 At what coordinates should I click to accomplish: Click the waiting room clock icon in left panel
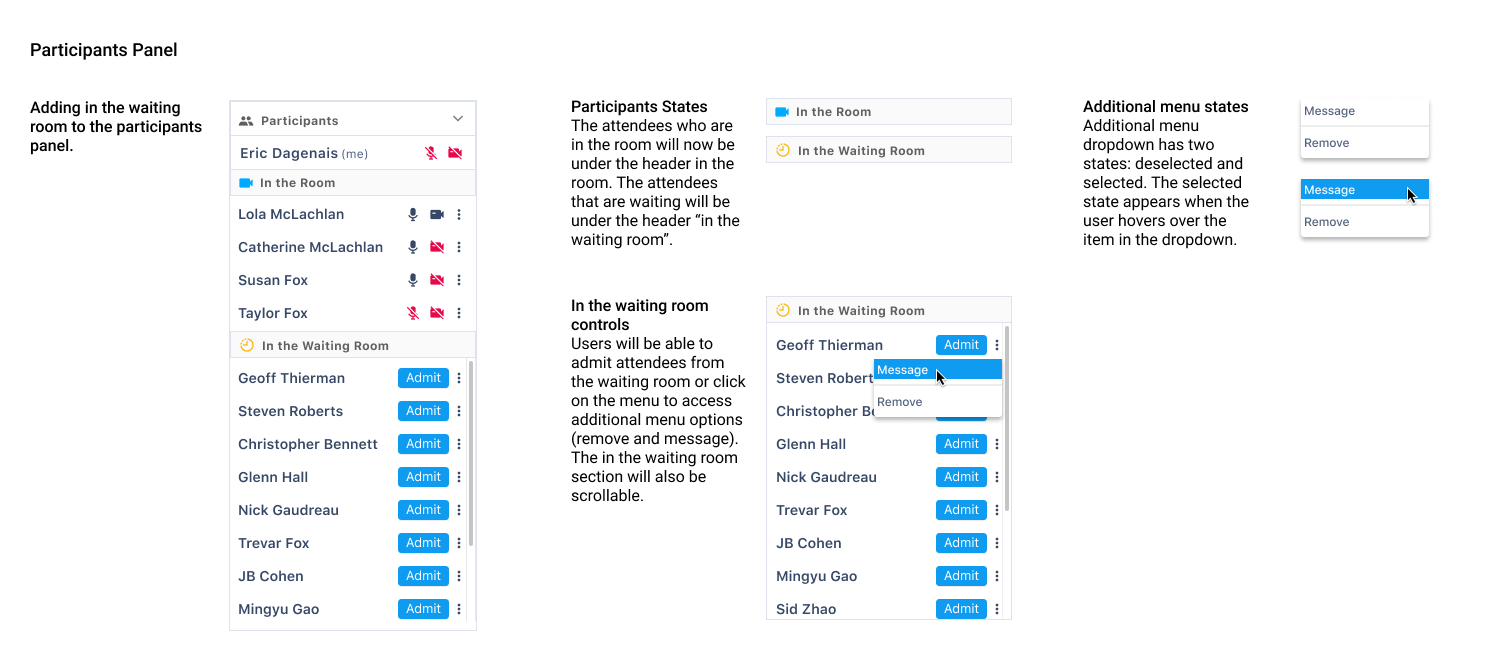click(x=247, y=346)
